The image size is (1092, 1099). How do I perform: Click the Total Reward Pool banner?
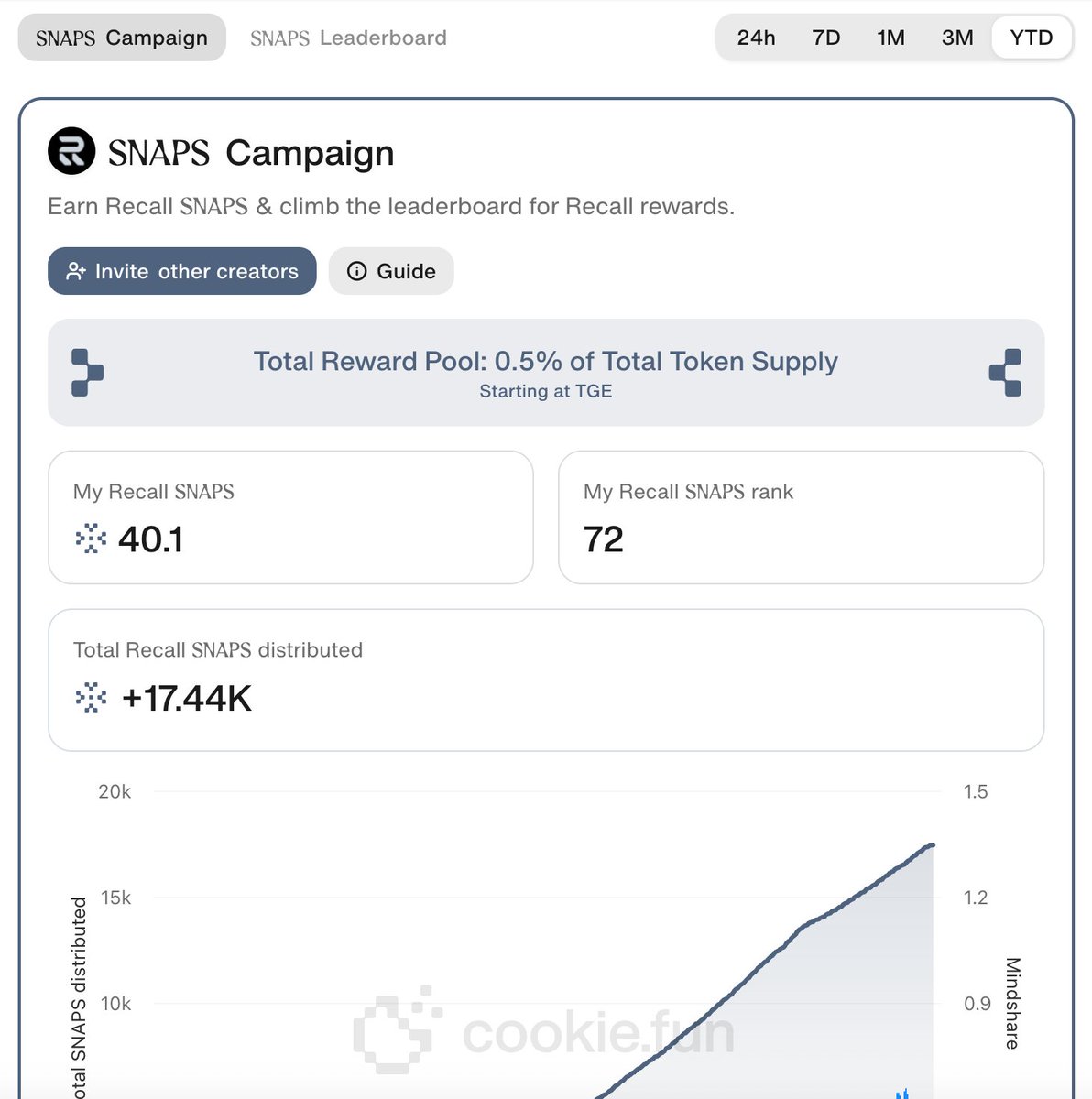(546, 372)
